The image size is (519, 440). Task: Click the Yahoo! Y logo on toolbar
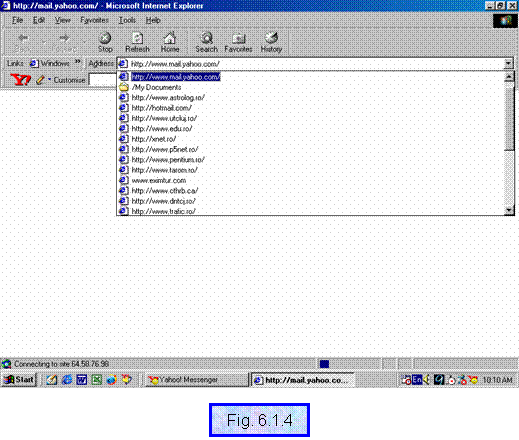click(x=20, y=80)
